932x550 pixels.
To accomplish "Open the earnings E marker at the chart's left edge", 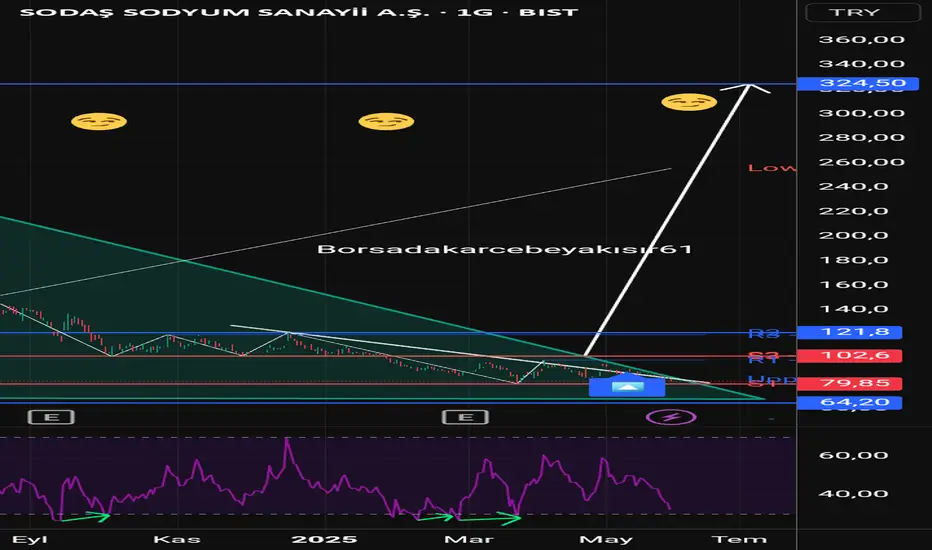I will tap(51, 417).
